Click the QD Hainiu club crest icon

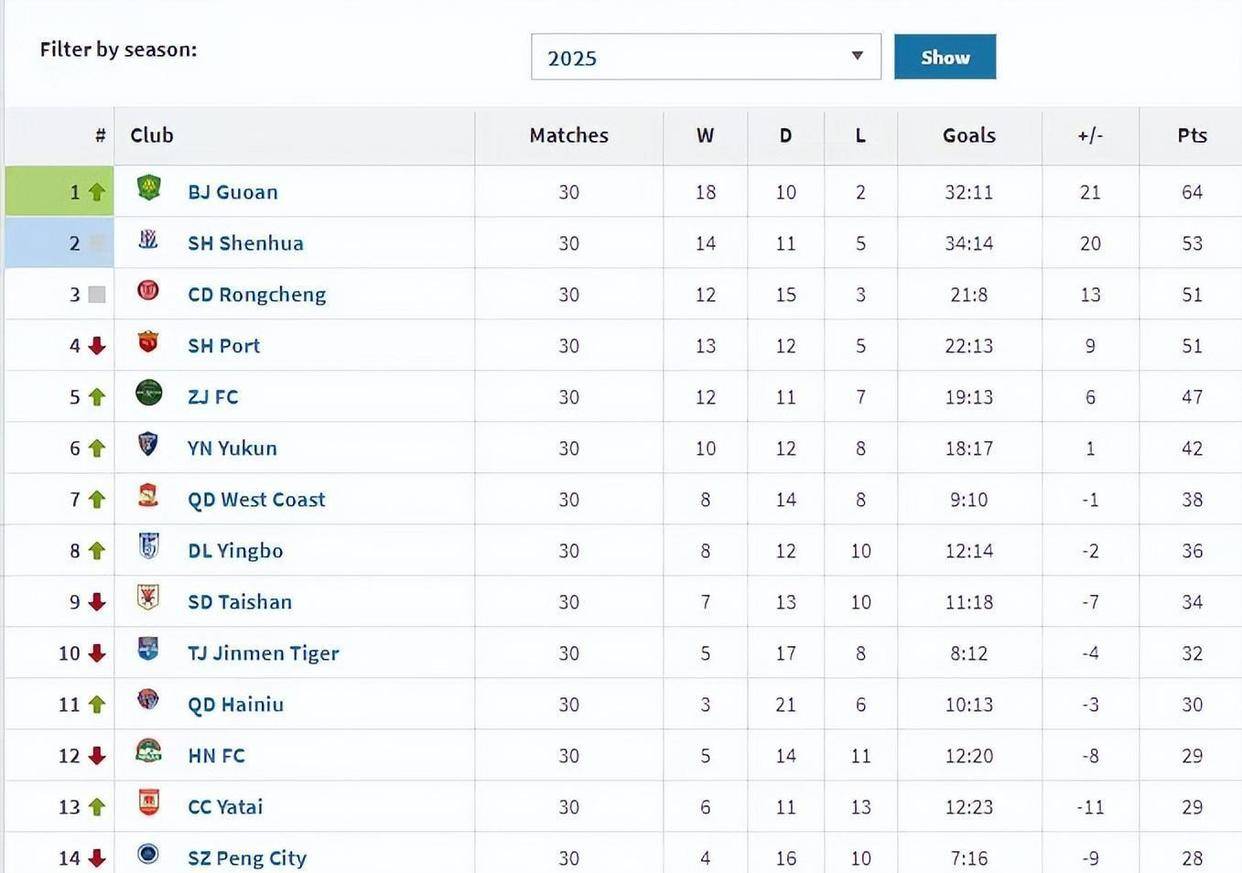tap(149, 701)
